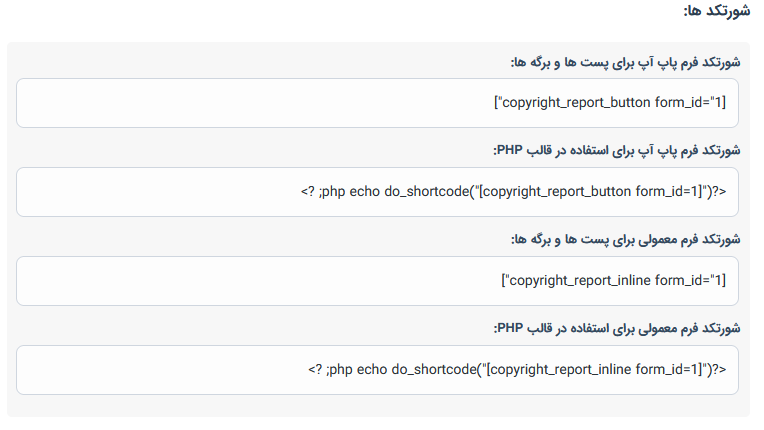
Task: Click the normal form PHP template label
Action: point(616,329)
